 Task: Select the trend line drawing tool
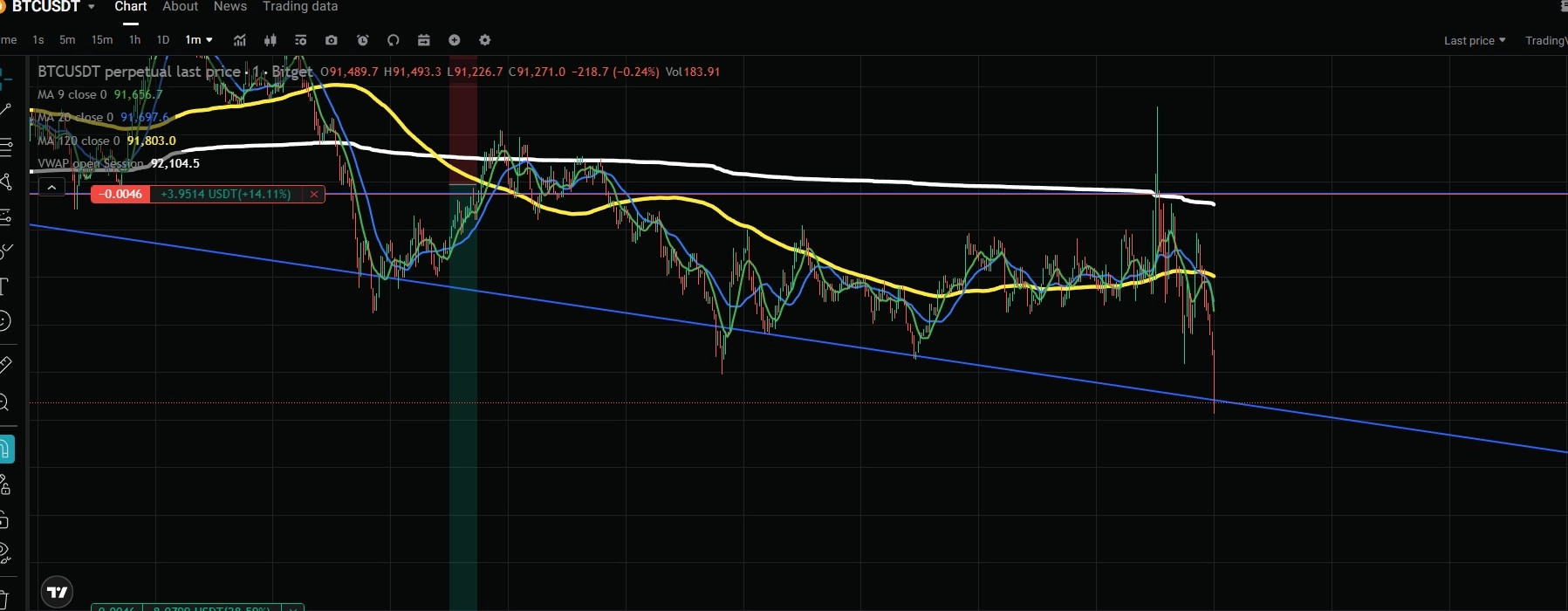5,110
